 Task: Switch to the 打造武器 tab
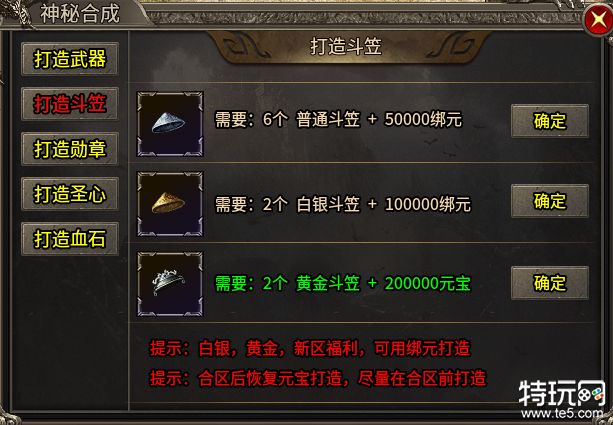[70, 59]
